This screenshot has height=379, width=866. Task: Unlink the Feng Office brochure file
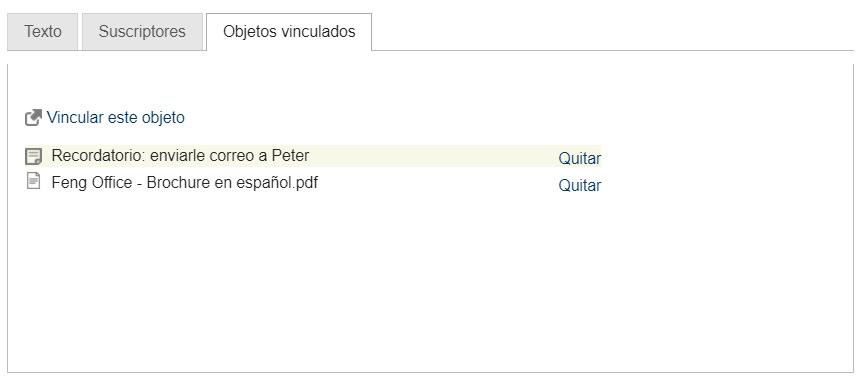click(579, 185)
